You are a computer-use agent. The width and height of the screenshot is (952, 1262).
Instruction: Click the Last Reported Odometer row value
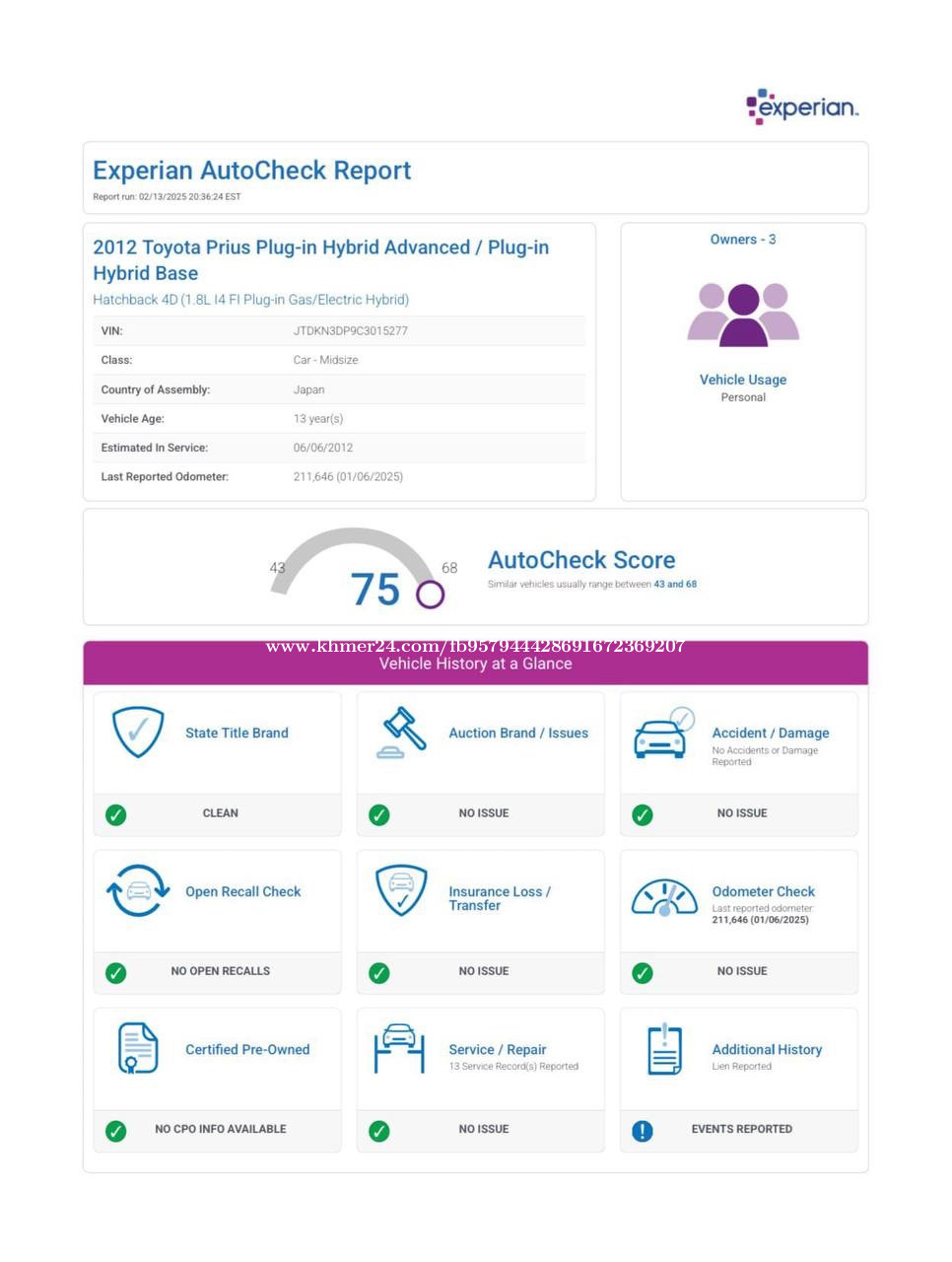(x=348, y=477)
